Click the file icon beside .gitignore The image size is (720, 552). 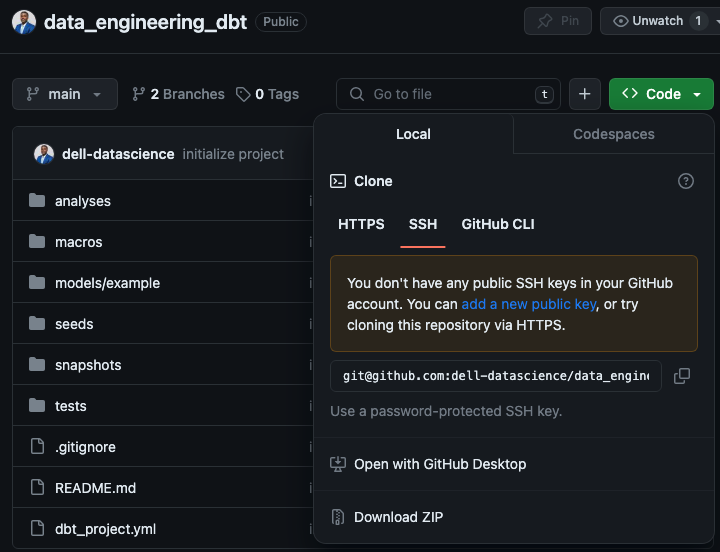[x=37, y=446]
